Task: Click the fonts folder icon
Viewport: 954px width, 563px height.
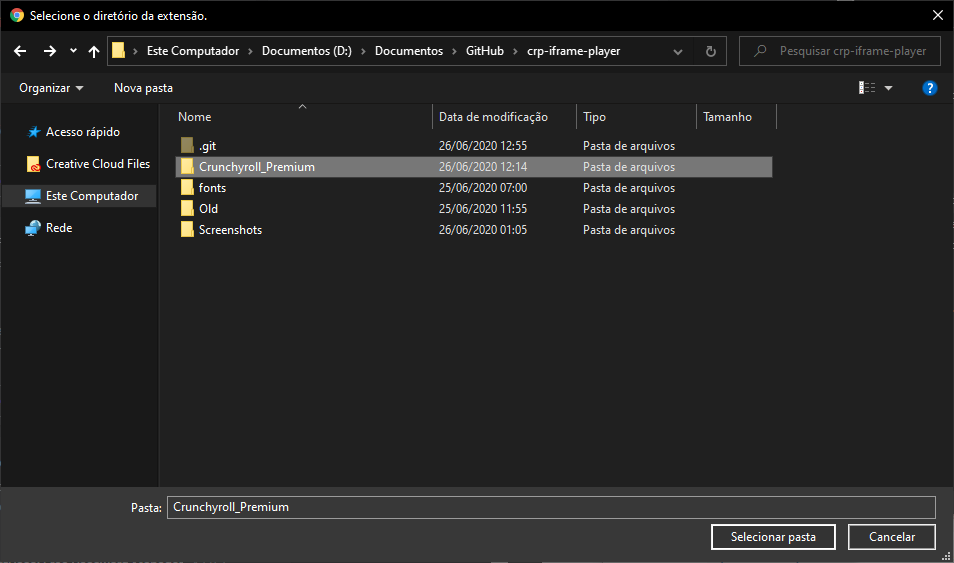Action: point(187,187)
